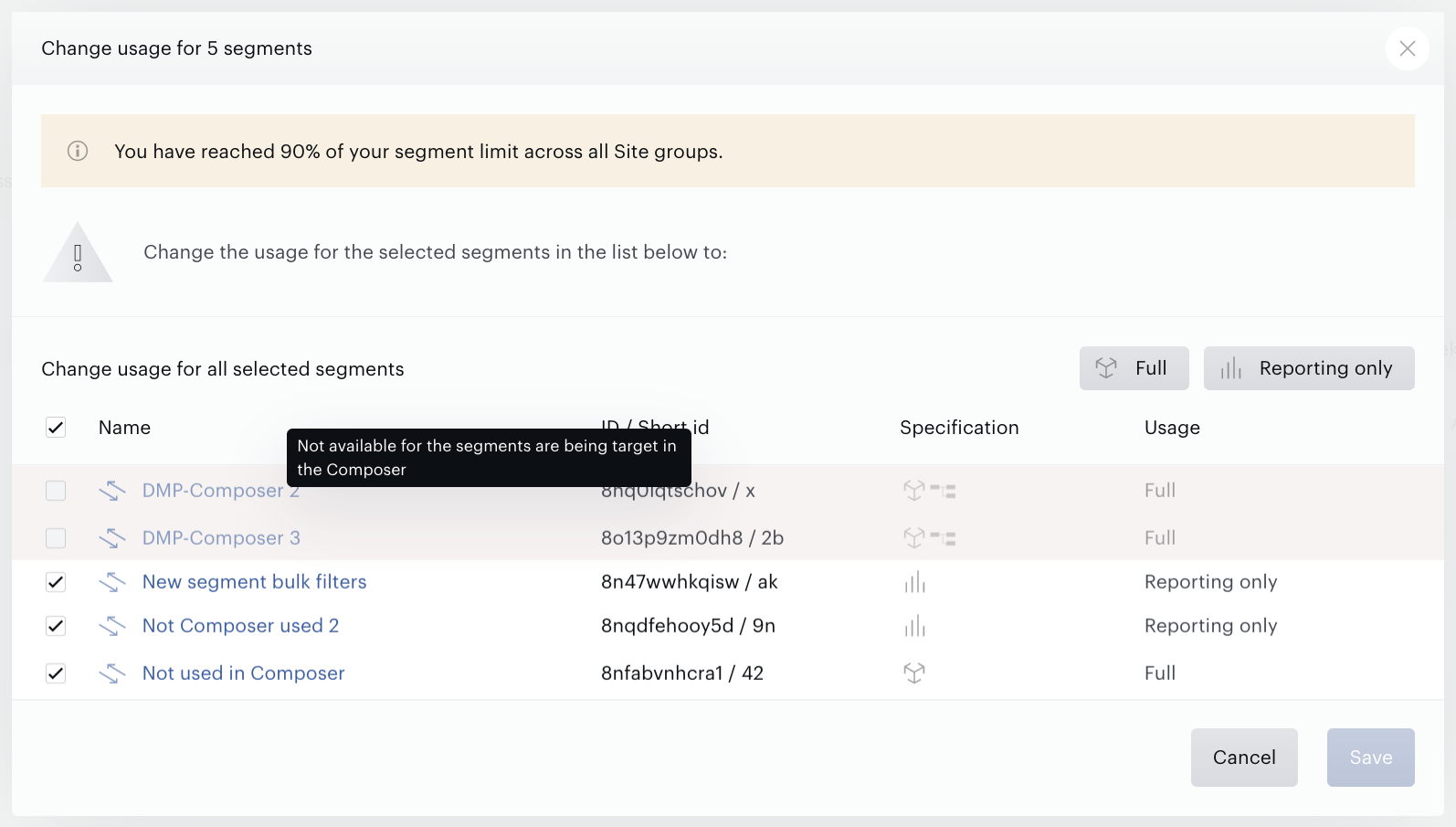Image resolution: width=1456 pixels, height=827 pixels.
Task: Check the DMP-Composer 2 checkbox
Action: 56,491
